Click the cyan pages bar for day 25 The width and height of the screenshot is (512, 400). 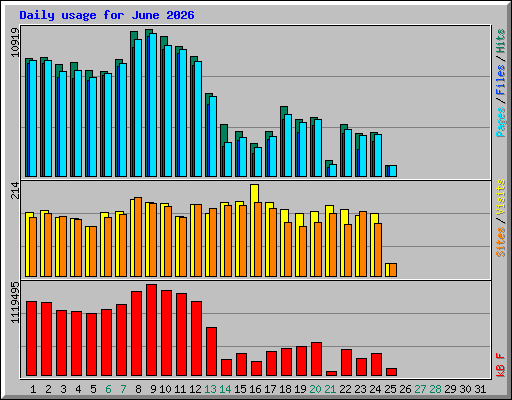click(393, 171)
